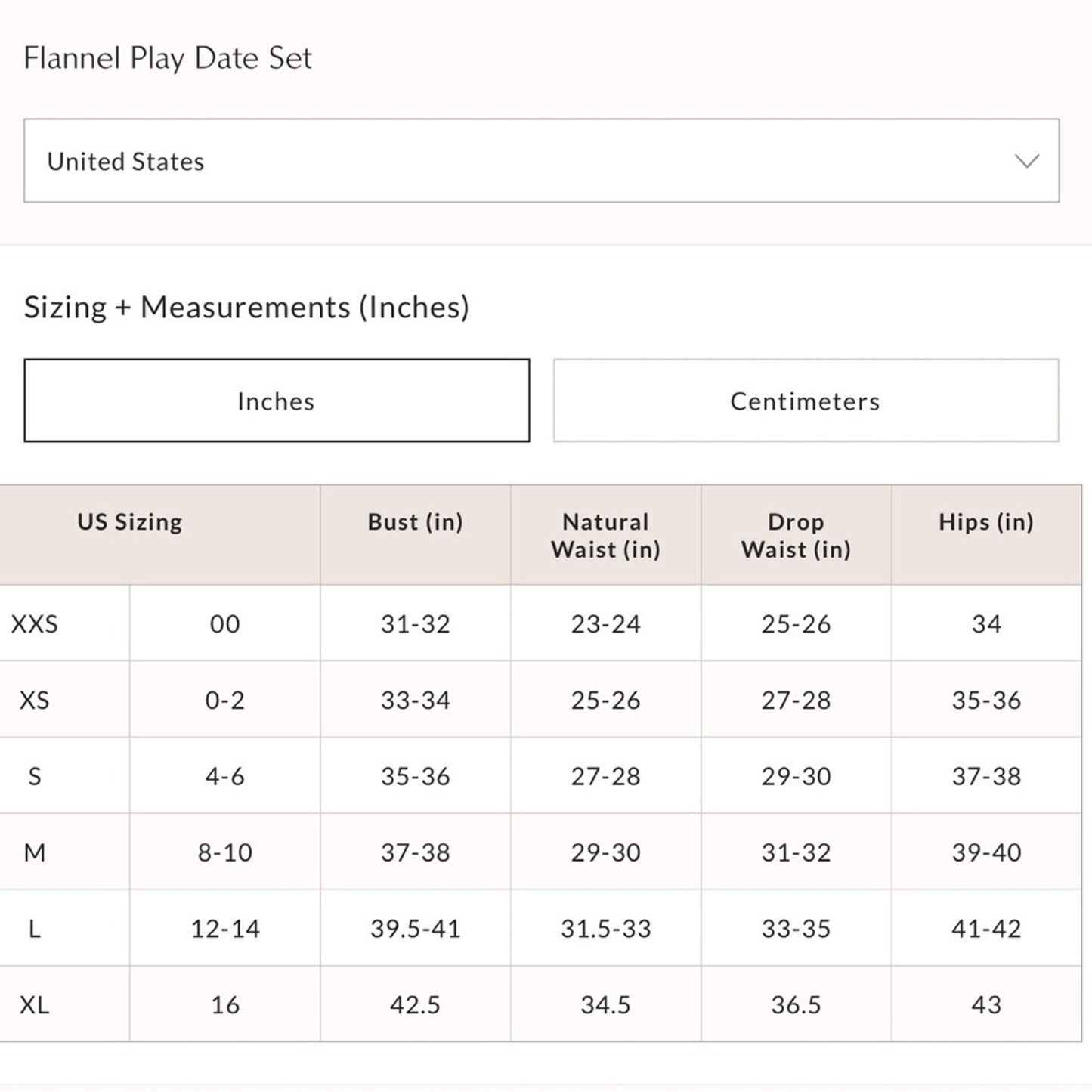Click the 36.5 drop waist cell
This screenshot has width=1092, height=1092.
pyautogui.click(x=796, y=1005)
